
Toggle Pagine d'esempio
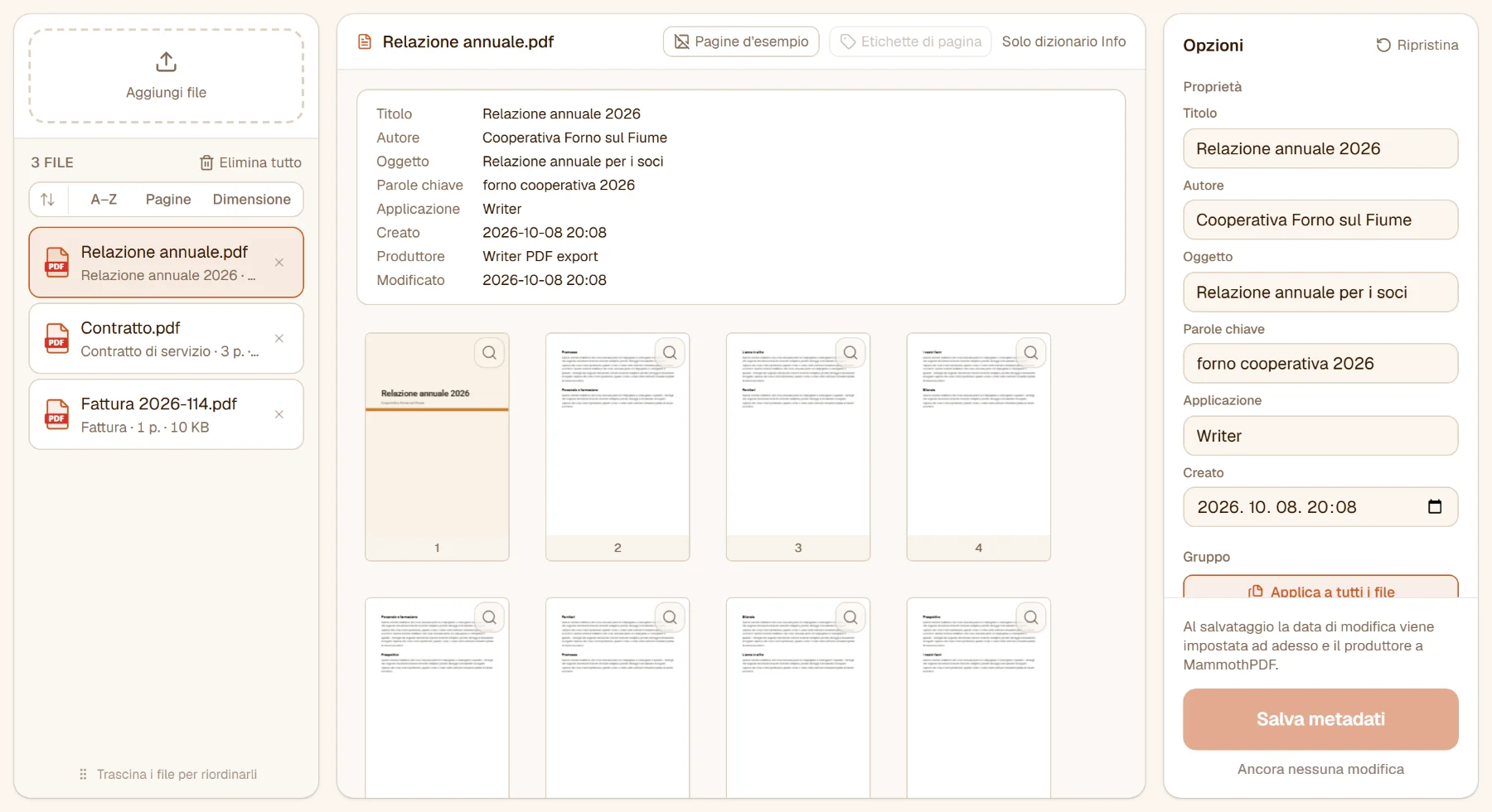point(741,41)
